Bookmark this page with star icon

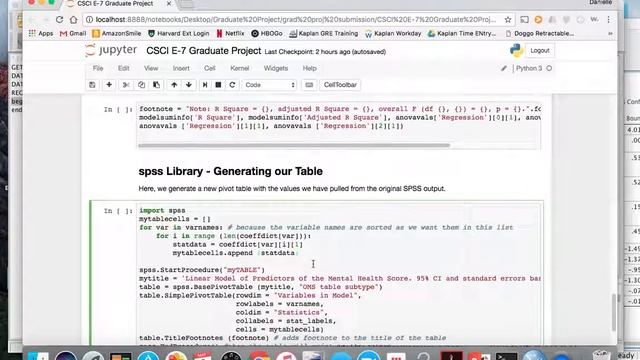[508, 20]
